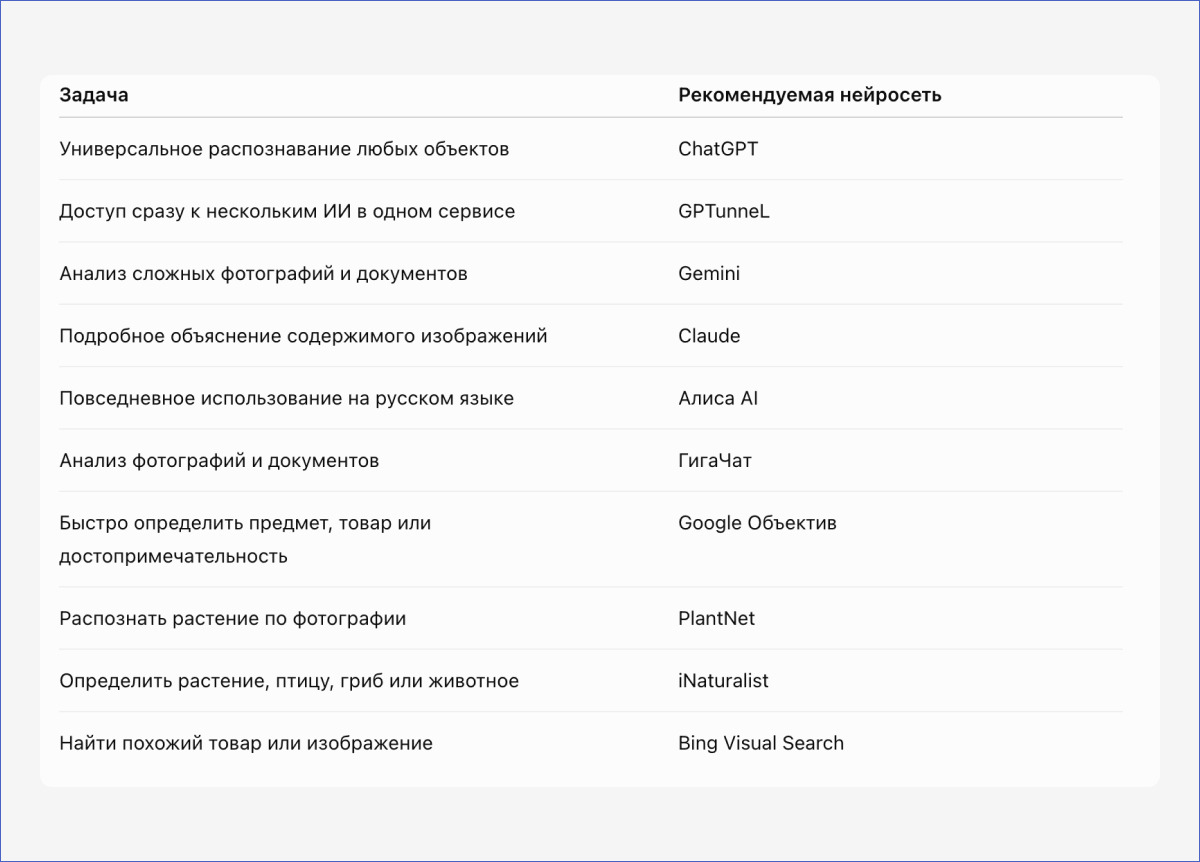1200x862 pixels.
Task: Click the 'Задача' column header
Action: [x=94, y=95]
